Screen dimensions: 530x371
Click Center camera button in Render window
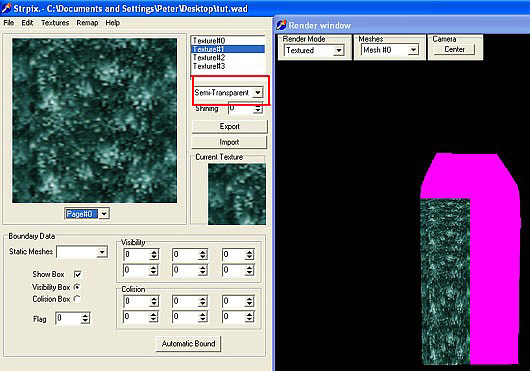point(454,49)
